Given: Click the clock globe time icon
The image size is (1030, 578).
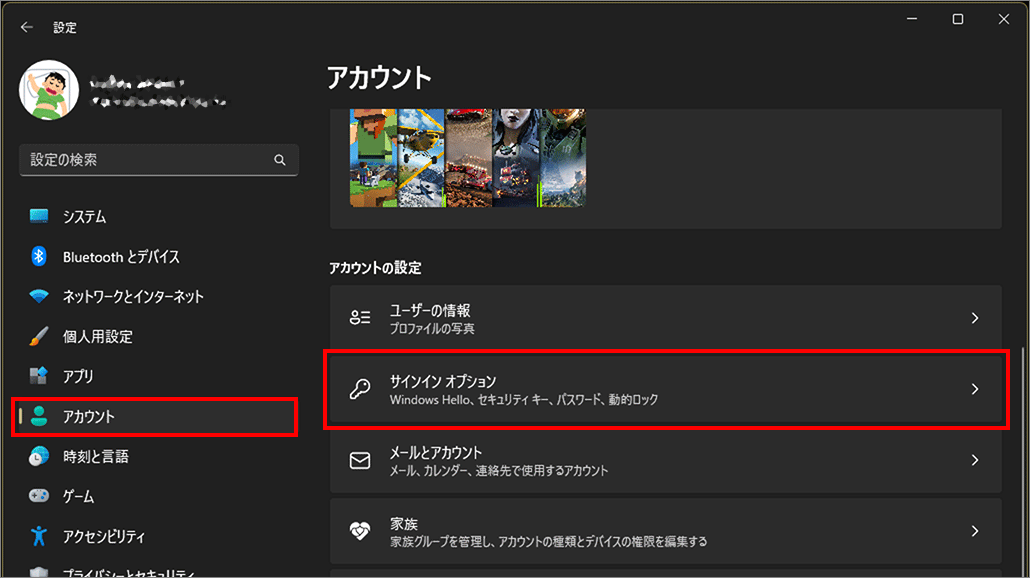Looking at the screenshot, I should tap(39, 456).
